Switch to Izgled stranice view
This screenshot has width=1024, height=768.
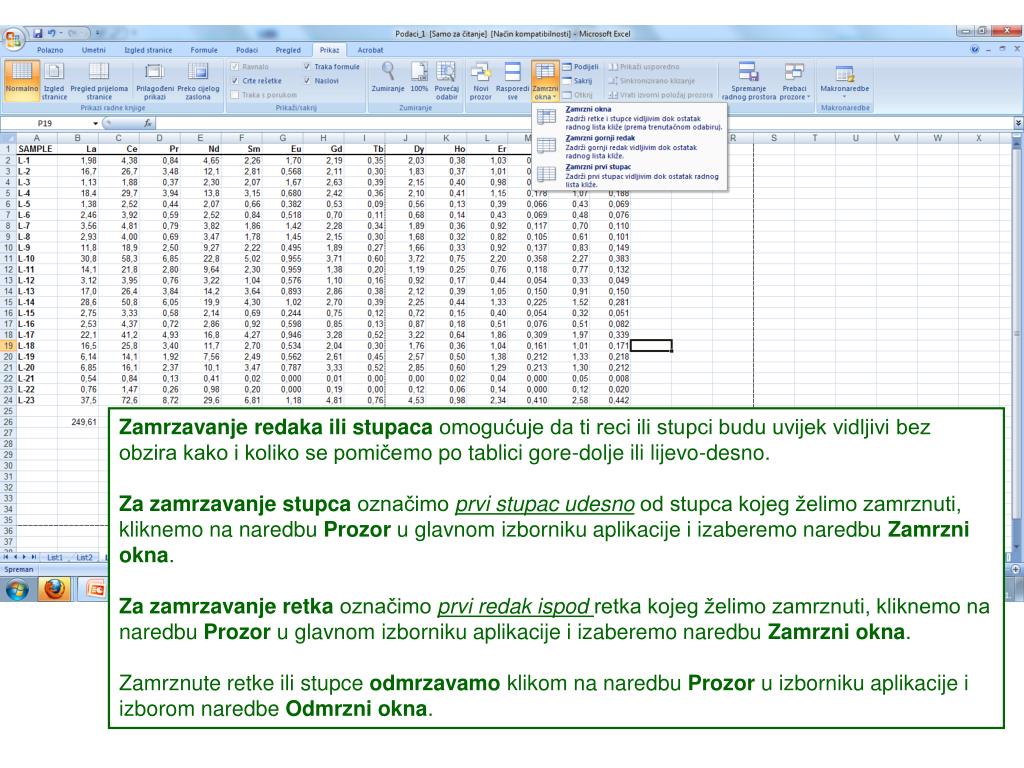point(54,80)
